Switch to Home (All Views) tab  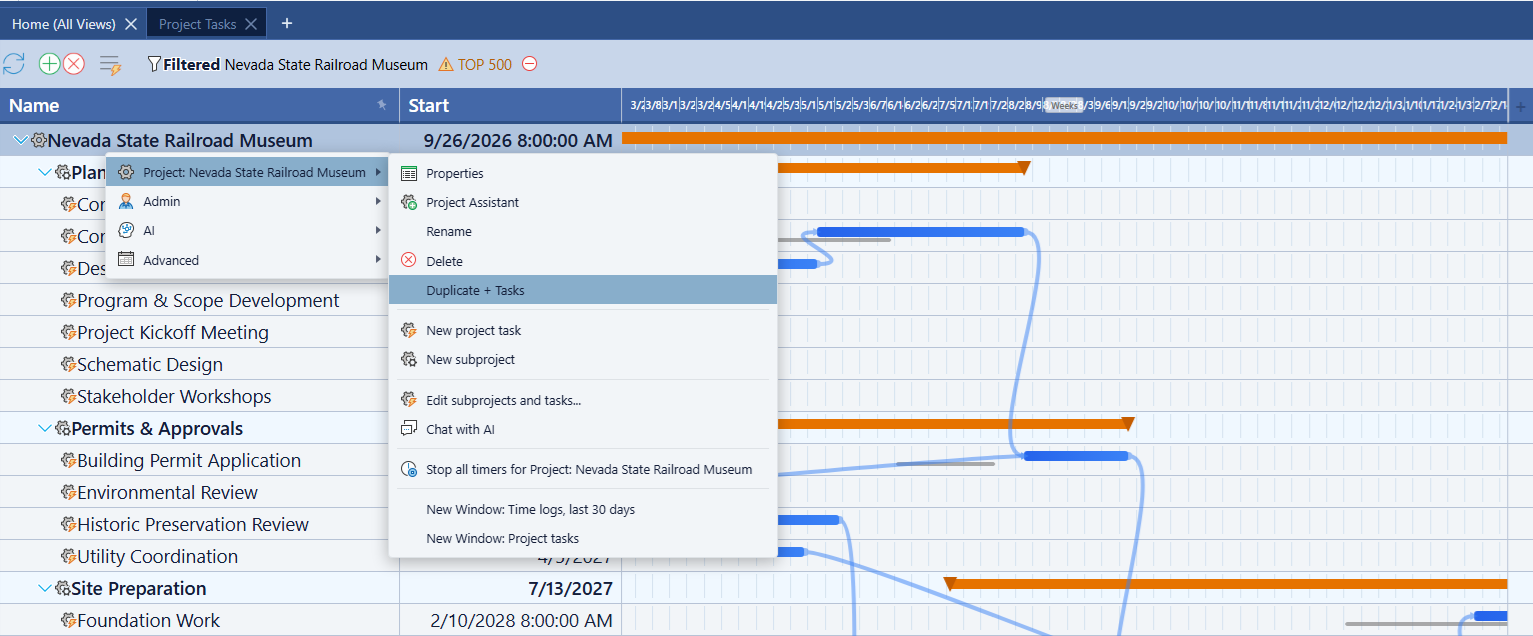pyautogui.click(x=64, y=24)
